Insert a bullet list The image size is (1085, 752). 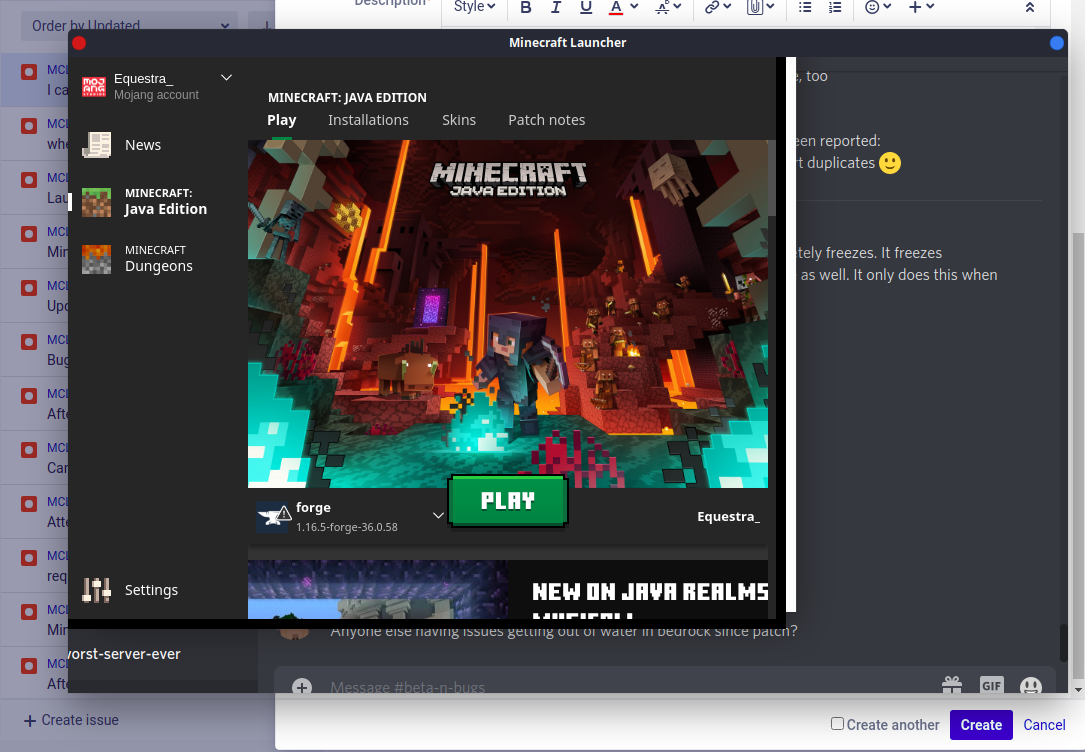[805, 7]
